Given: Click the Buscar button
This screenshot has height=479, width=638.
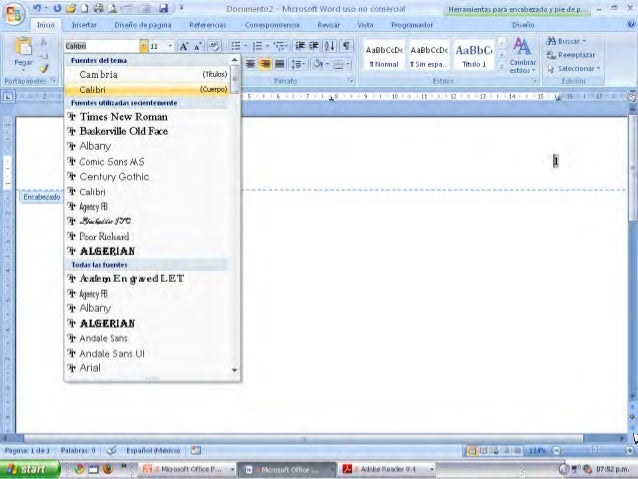Looking at the screenshot, I should pyautogui.click(x=566, y=41).
